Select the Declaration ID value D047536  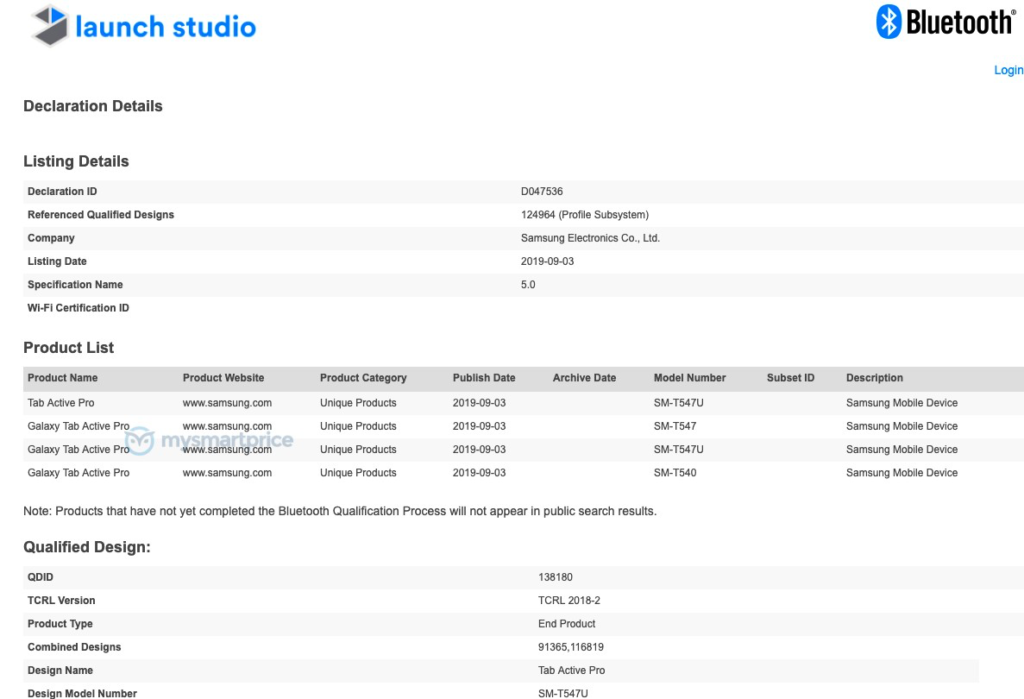click(x=541, y=191)
